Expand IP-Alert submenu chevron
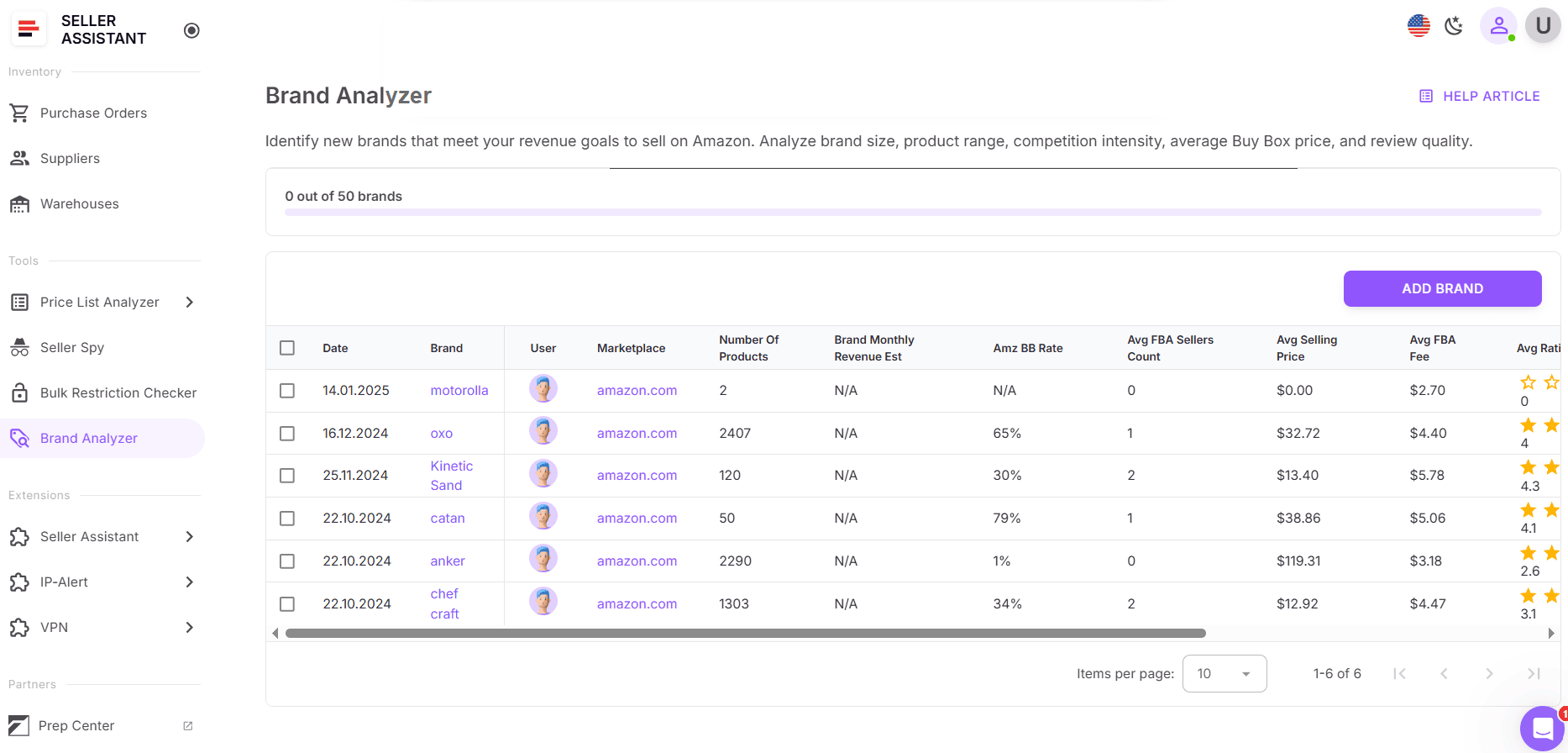Viewport: 1568px width, 753px height. (189, 582)
